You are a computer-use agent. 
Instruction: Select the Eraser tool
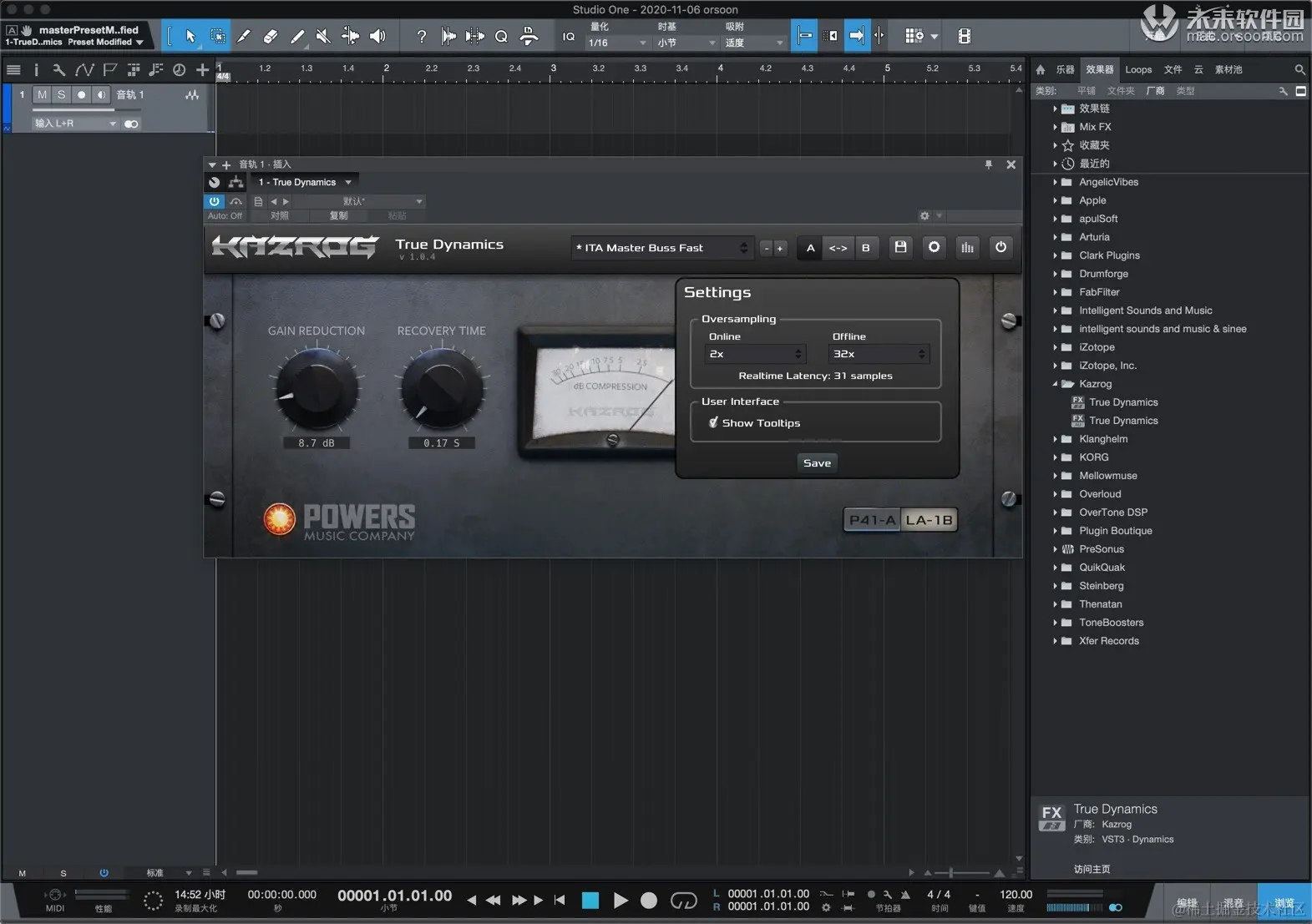[271, 36]
